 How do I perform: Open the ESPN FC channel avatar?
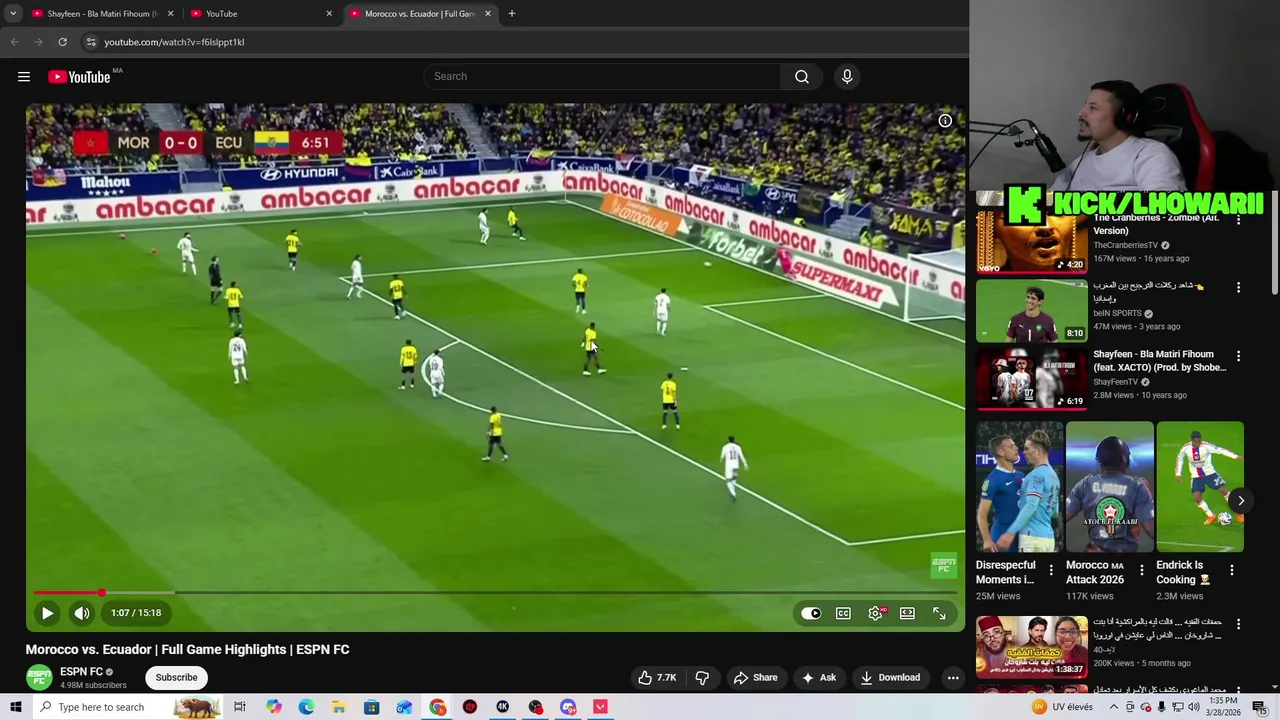pyautogui.click(x=39, y=677)
